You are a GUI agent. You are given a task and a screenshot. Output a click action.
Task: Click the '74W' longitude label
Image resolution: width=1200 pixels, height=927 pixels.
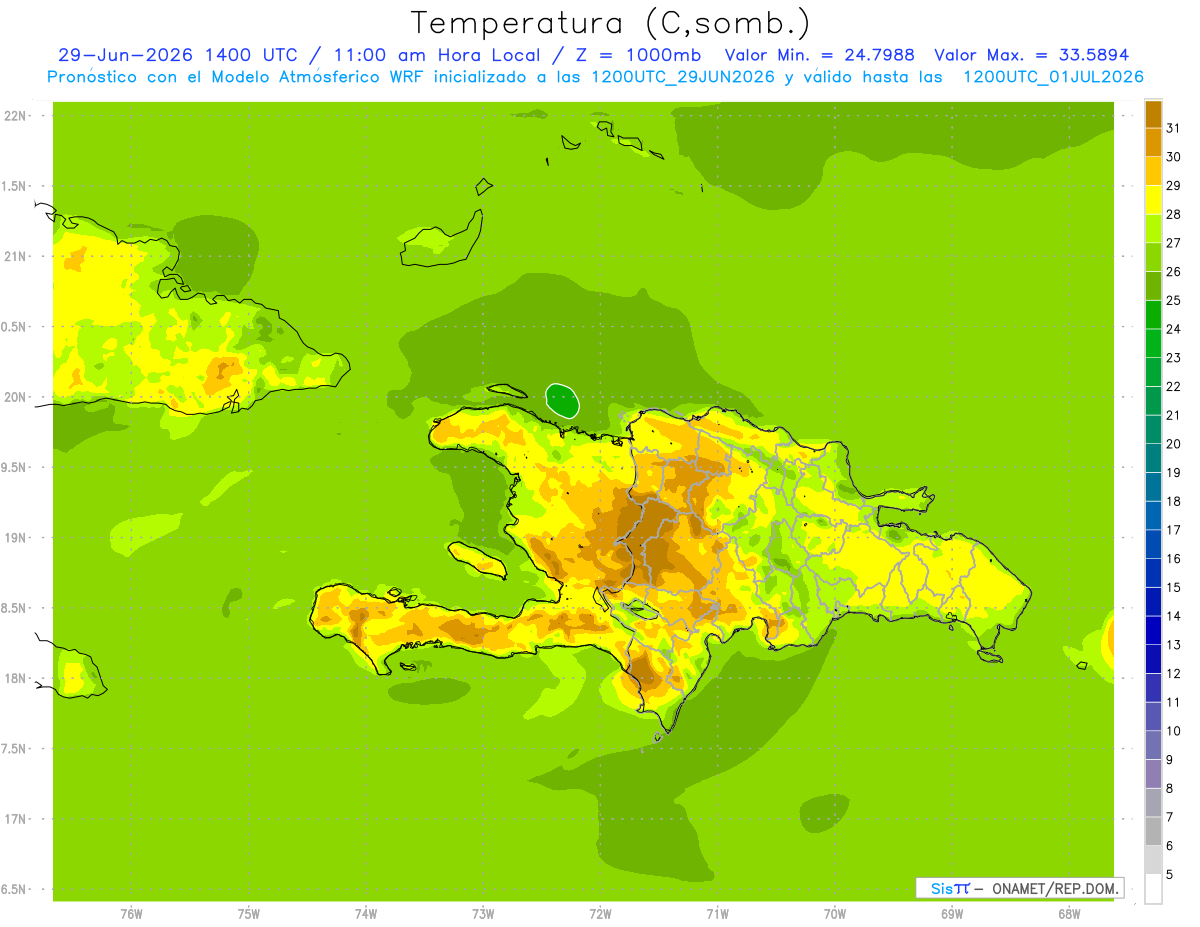366,914
